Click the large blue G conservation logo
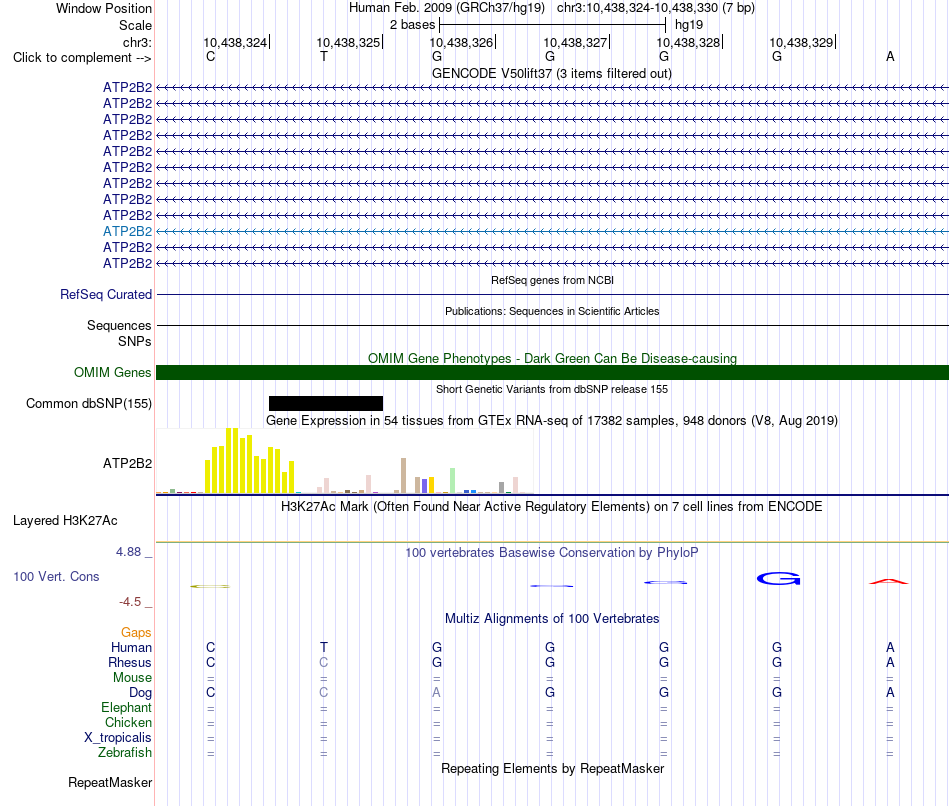This screenshot has height=806, width=950. (779, 579)
